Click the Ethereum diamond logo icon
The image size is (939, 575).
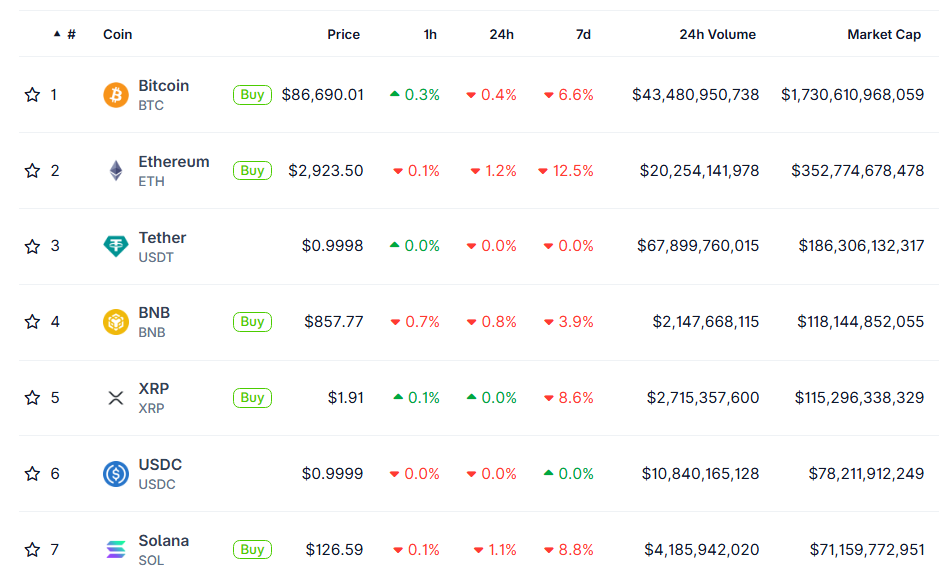(116, 171)
